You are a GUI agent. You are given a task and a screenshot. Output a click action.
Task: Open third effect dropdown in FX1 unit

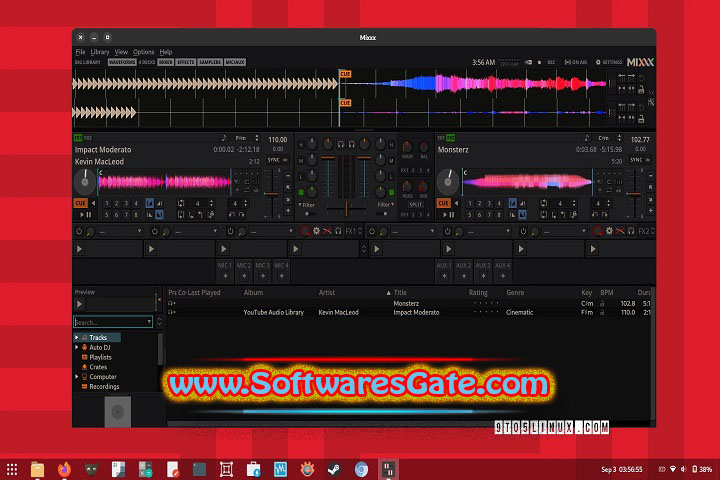pos(272,232)
